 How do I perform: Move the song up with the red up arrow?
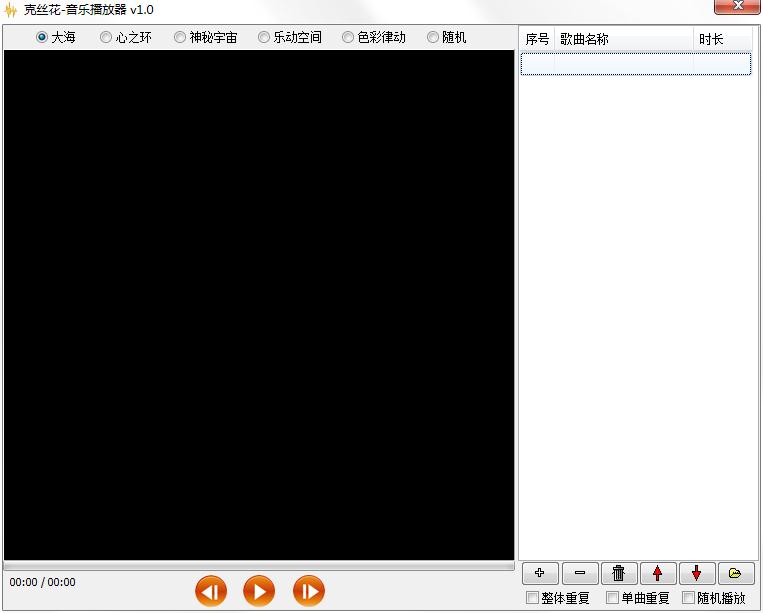pos(657,573)
